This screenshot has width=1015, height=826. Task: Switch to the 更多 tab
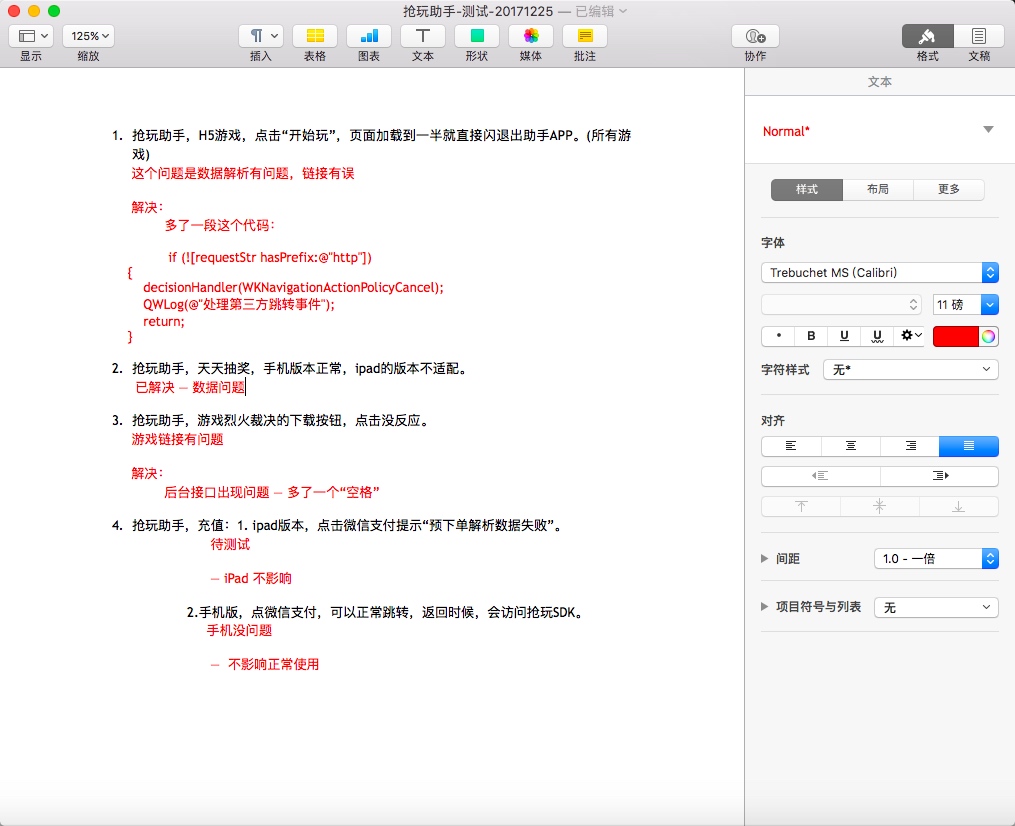coord(949,189)
